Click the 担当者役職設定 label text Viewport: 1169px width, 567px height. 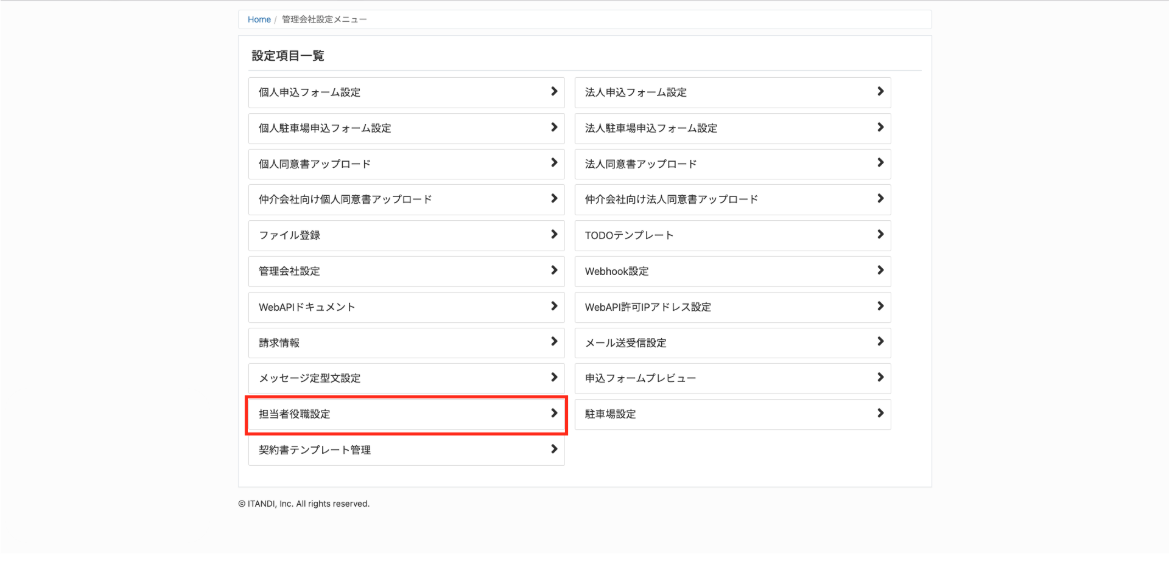(294, 414)
